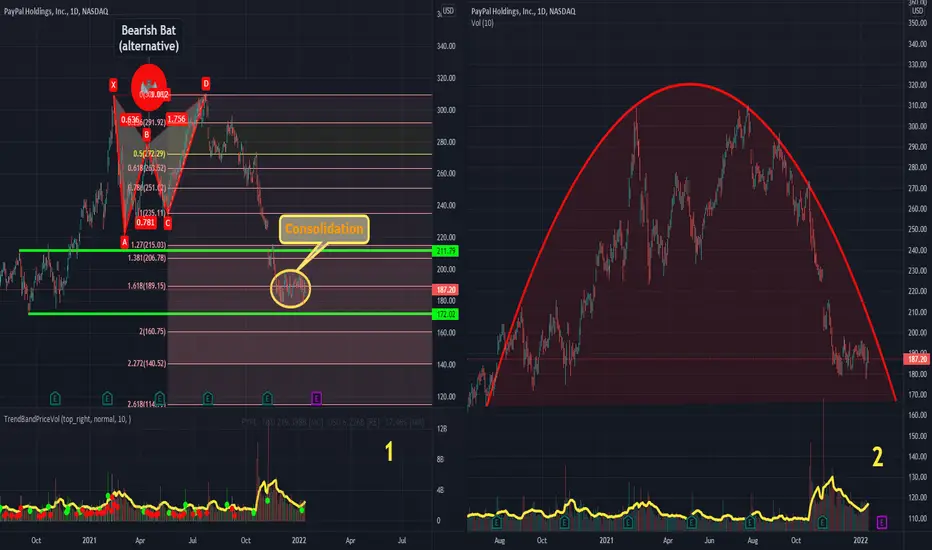Click the right chart's earnings marker above the Aug 2021 axis label
The width and height of the screenshot is (932, 550).
(750, 523)
